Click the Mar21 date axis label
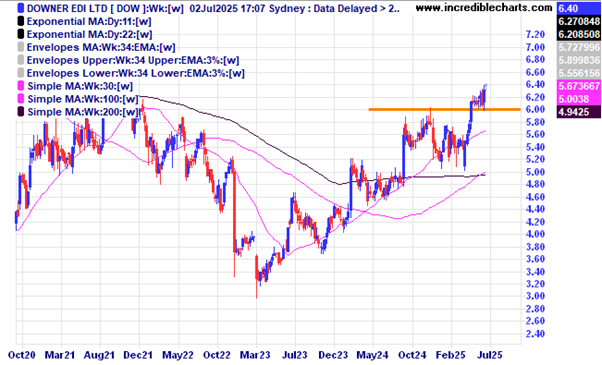602x365 pixels. (x=60, y=355)
